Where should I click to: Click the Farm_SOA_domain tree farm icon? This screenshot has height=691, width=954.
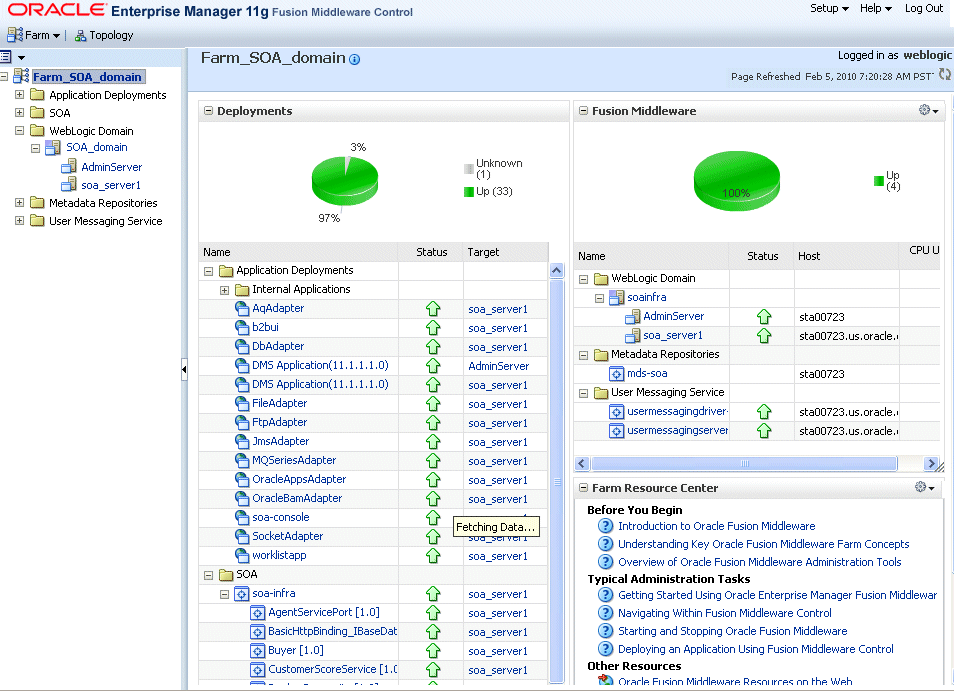point(21,76)
